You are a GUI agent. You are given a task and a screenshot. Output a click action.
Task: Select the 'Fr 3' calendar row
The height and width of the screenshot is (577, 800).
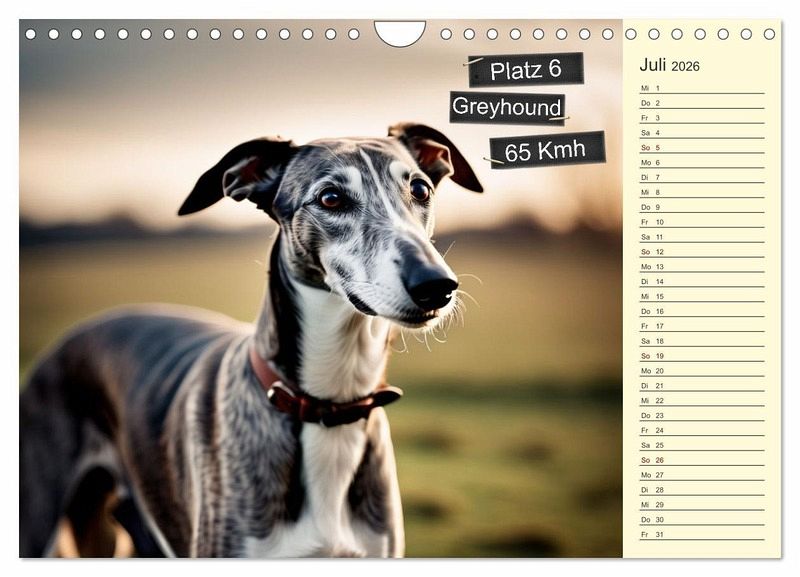[x=702, y=118]
